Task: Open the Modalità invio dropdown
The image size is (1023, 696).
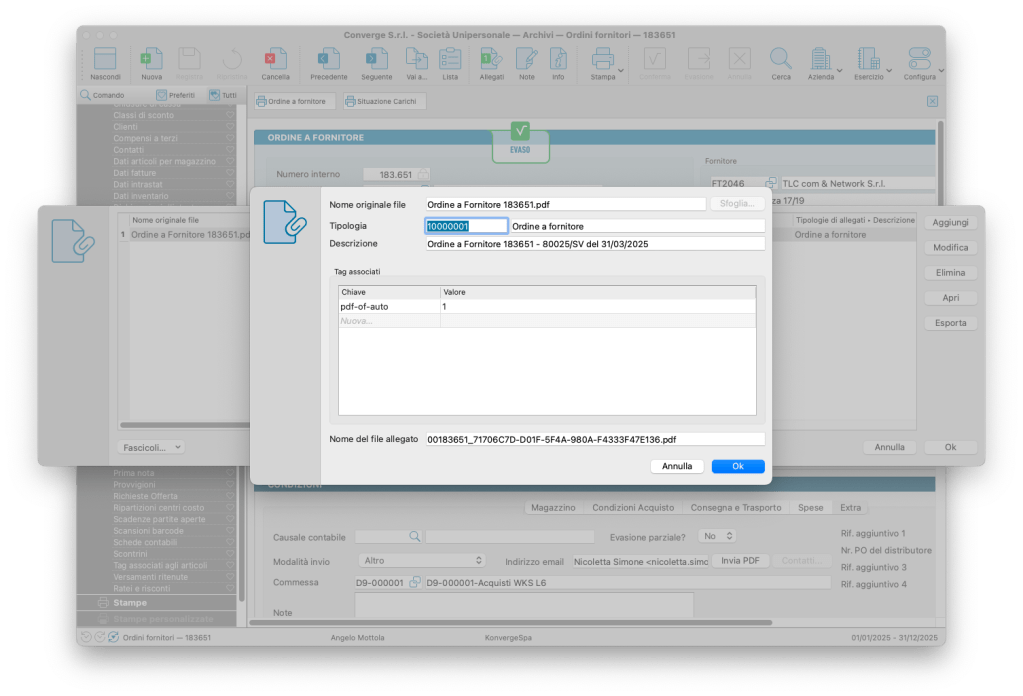Action: click(421, 561)
